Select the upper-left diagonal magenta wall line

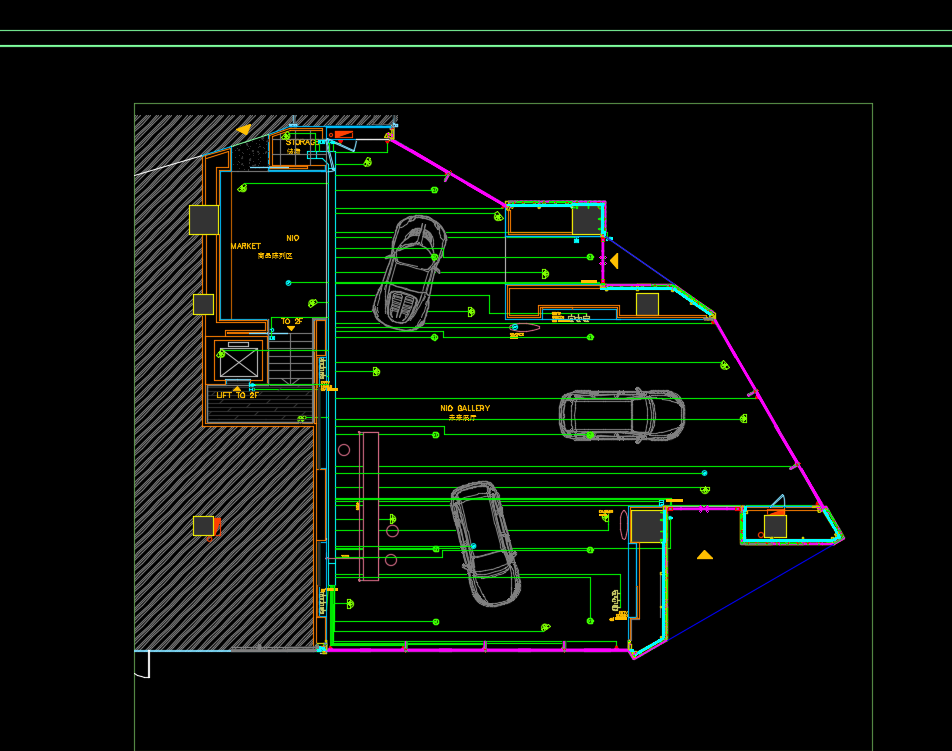[x=447, y=172]
